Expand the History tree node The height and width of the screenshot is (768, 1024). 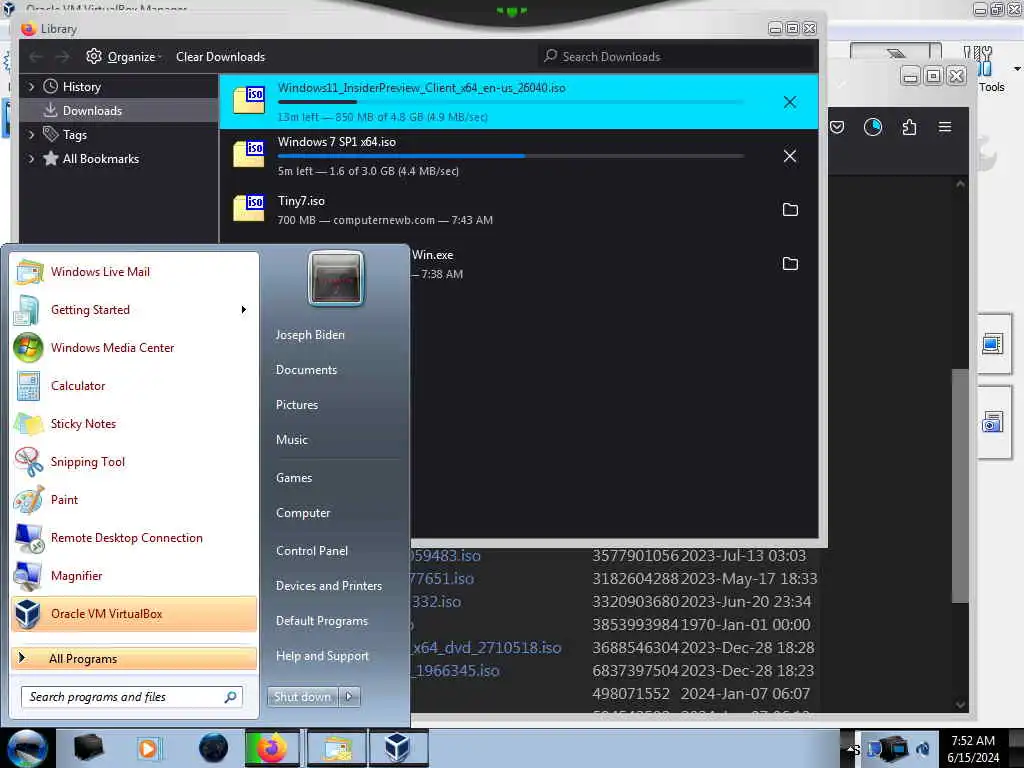coord(31,87)
